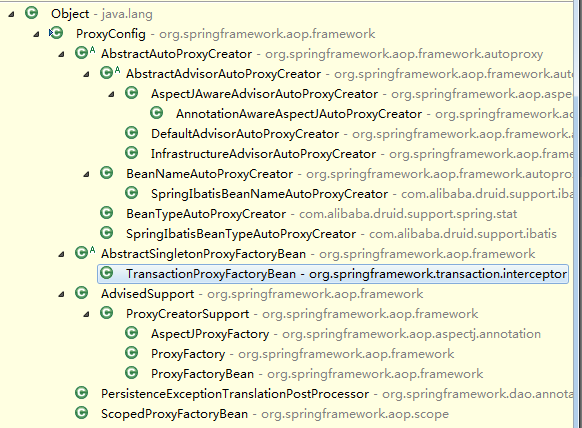Viewport: 582px width, 428px height.
Task: Click the abstract class icon of AbstractSingletonProxyFactoryBean
Action: pos(84,253)
